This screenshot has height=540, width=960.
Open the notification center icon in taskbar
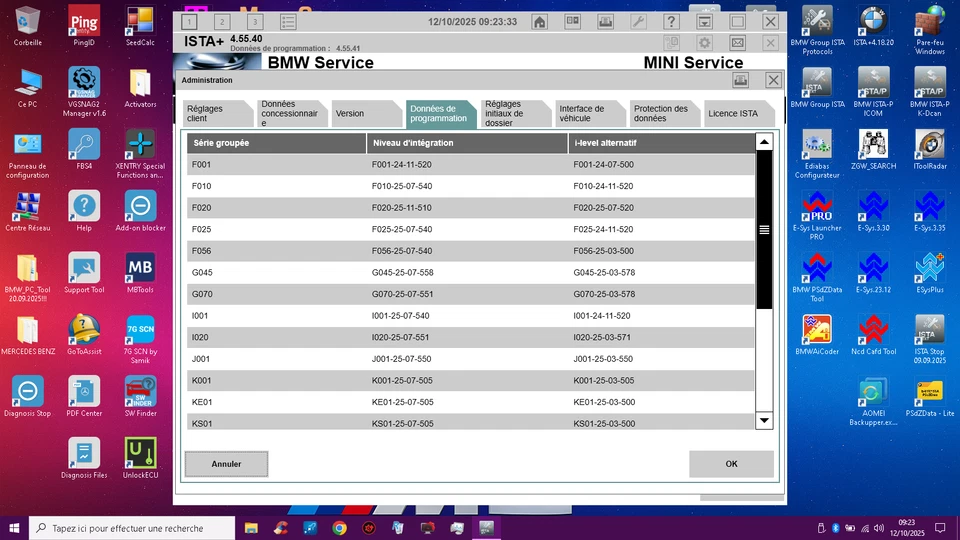(940, 528)
